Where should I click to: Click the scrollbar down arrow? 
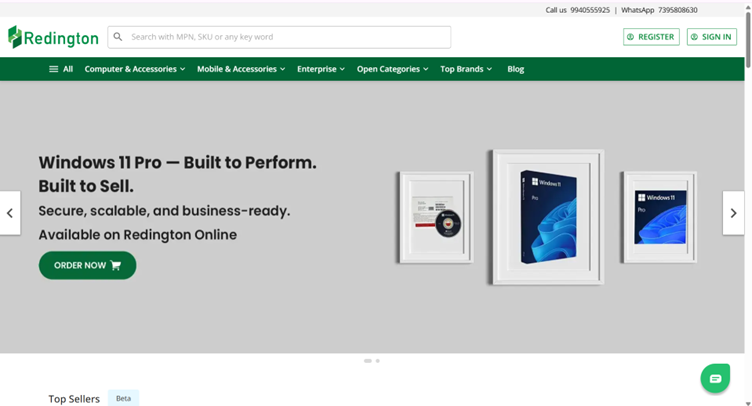tap(748, 403)
